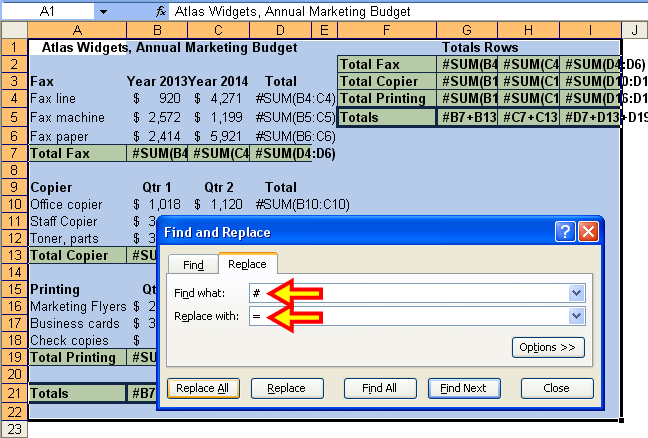Click 'Staff Copier' cell
The height and width of the screenshot is (438, 648).
coord(77,221)
